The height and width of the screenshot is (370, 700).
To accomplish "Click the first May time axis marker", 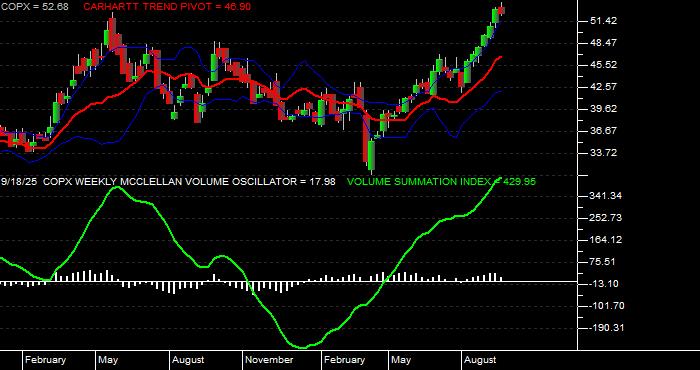I will tap(108, 360).
